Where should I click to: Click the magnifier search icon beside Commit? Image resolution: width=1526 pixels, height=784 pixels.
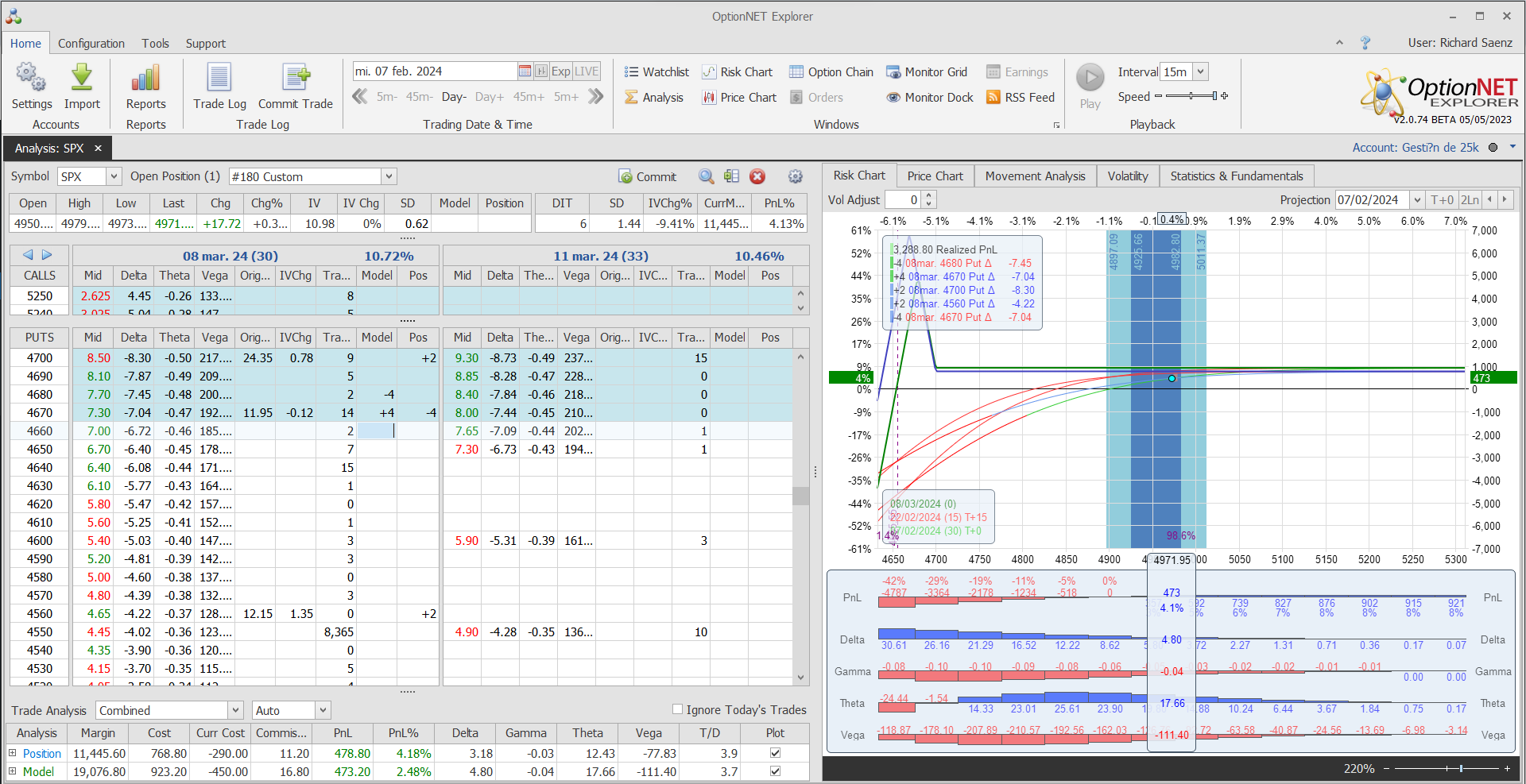pos(706,176)
